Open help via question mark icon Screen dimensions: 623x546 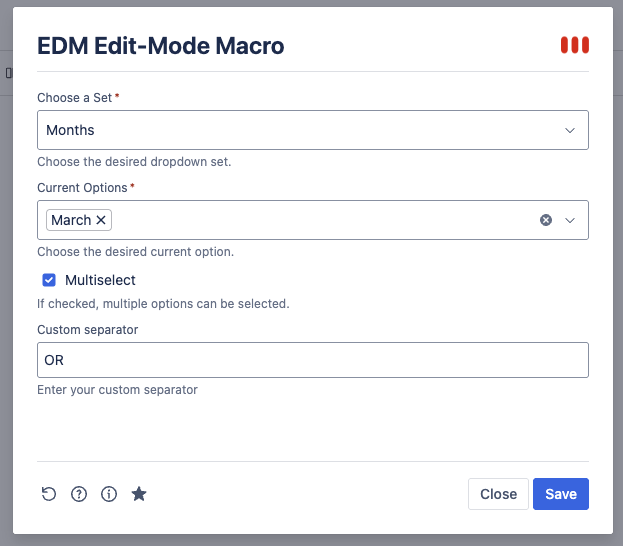point(79,494)
